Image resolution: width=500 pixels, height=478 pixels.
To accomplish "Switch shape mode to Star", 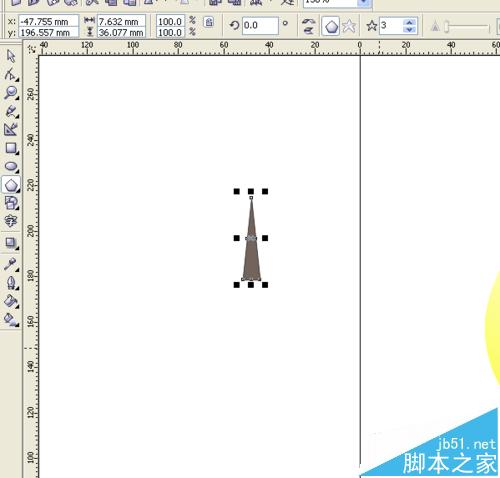I will 349,26.
